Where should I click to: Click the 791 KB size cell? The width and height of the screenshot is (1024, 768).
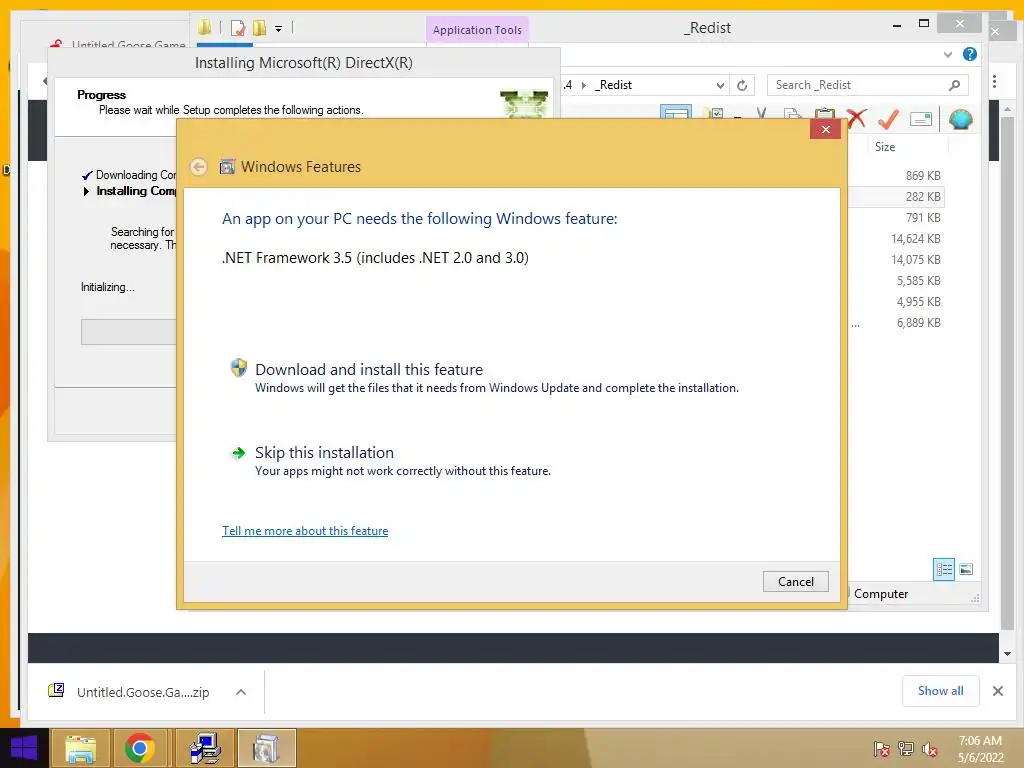923,217
